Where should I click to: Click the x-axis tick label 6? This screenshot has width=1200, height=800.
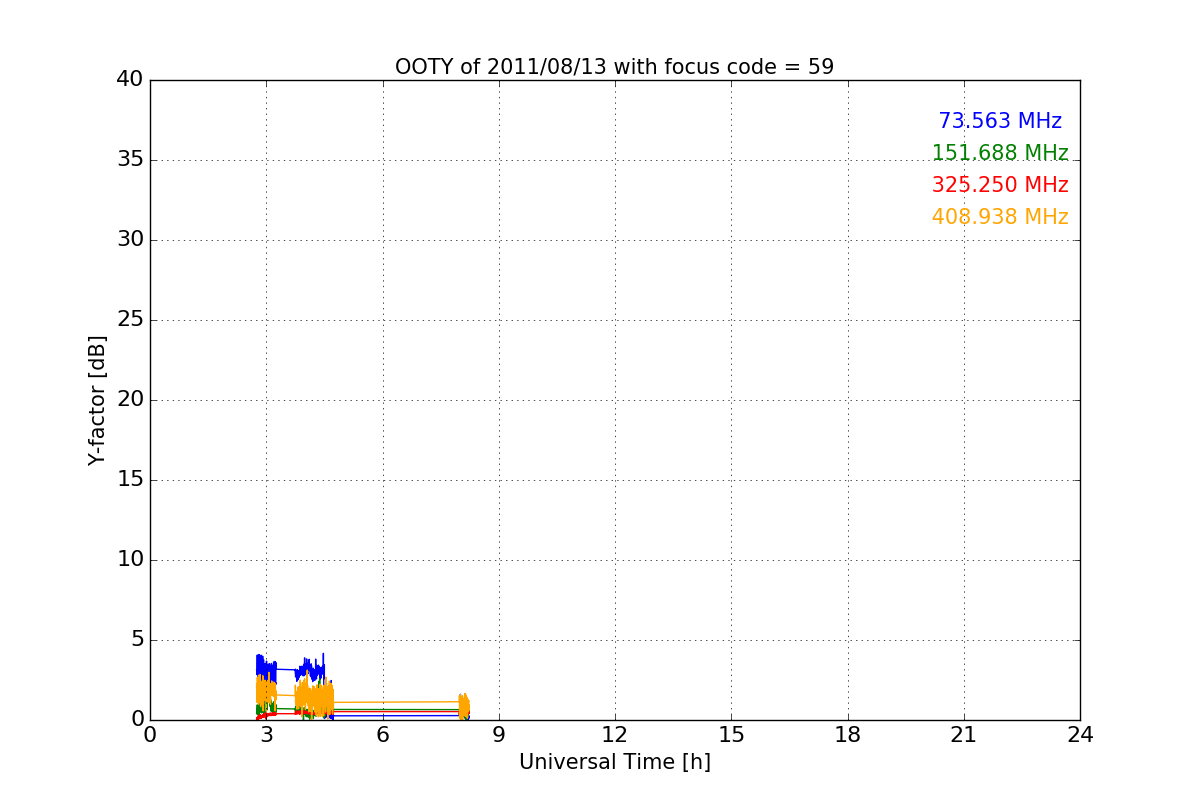382,735
